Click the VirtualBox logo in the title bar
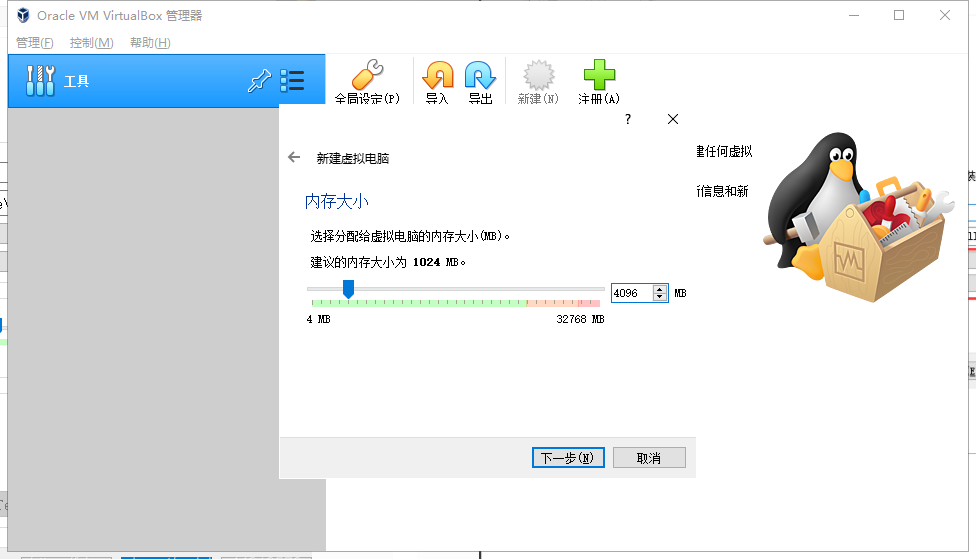Screen dimensions: 976x559 pyautogui.click(x=23, y=15)
